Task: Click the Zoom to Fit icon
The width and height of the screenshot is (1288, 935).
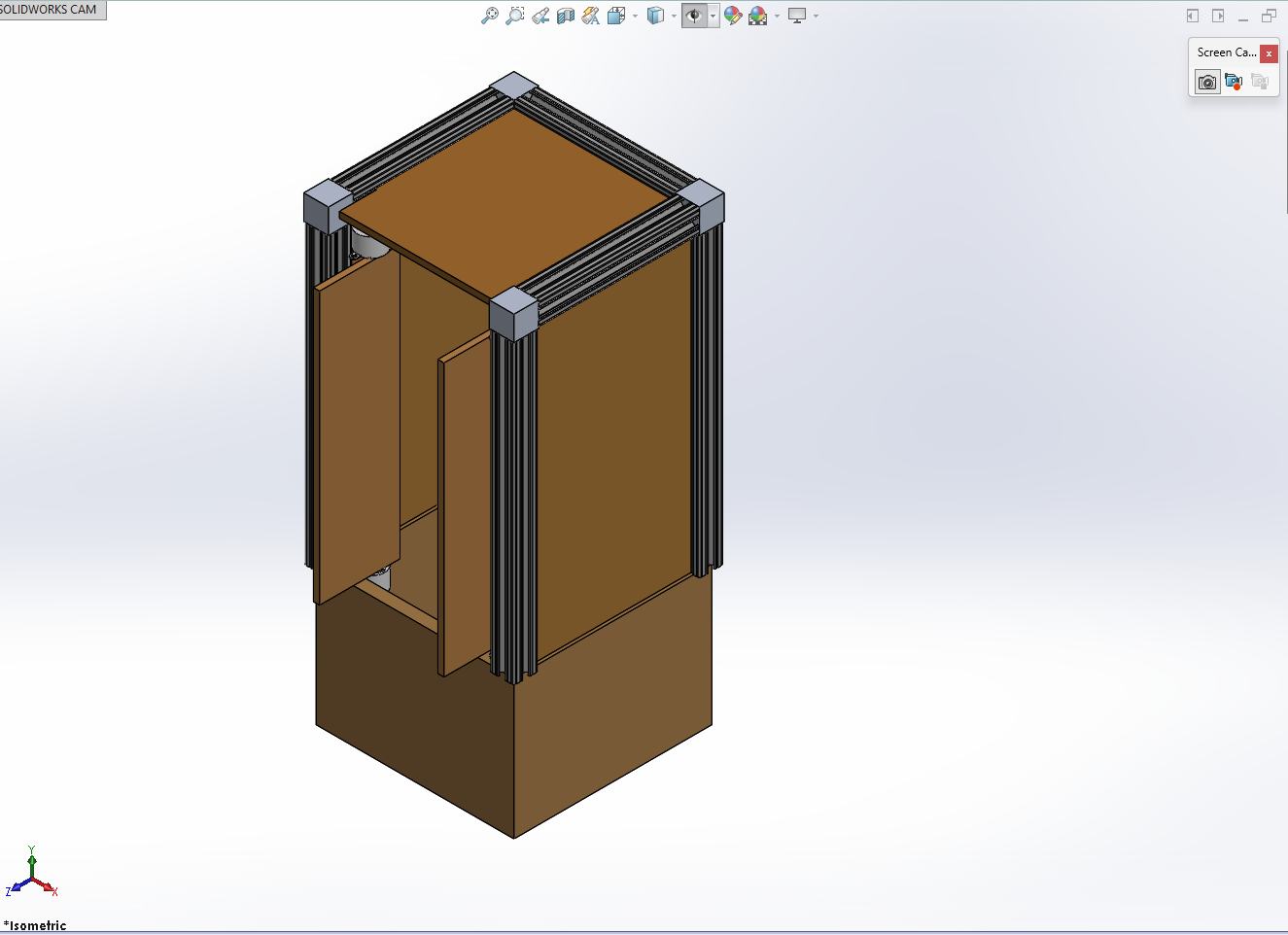Action: coord(490,16)
